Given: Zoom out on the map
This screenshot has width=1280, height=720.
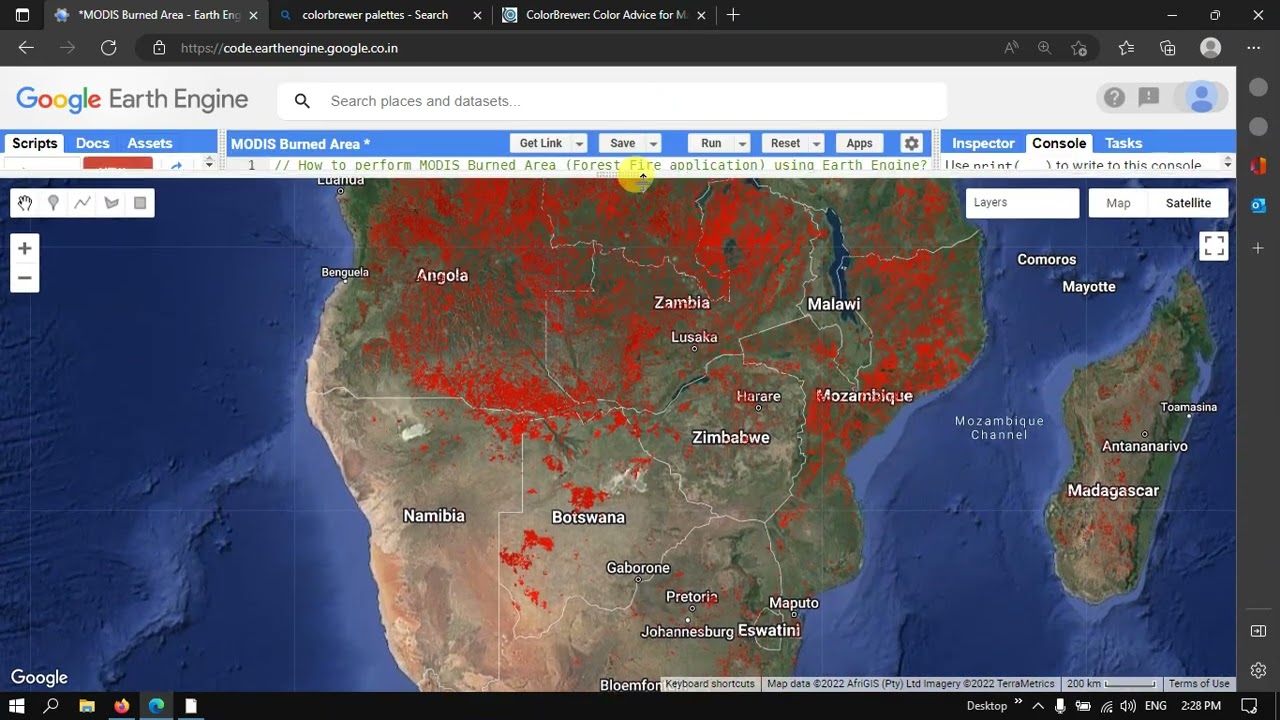Looking at the screenshot, I should (x=25, y=278).
